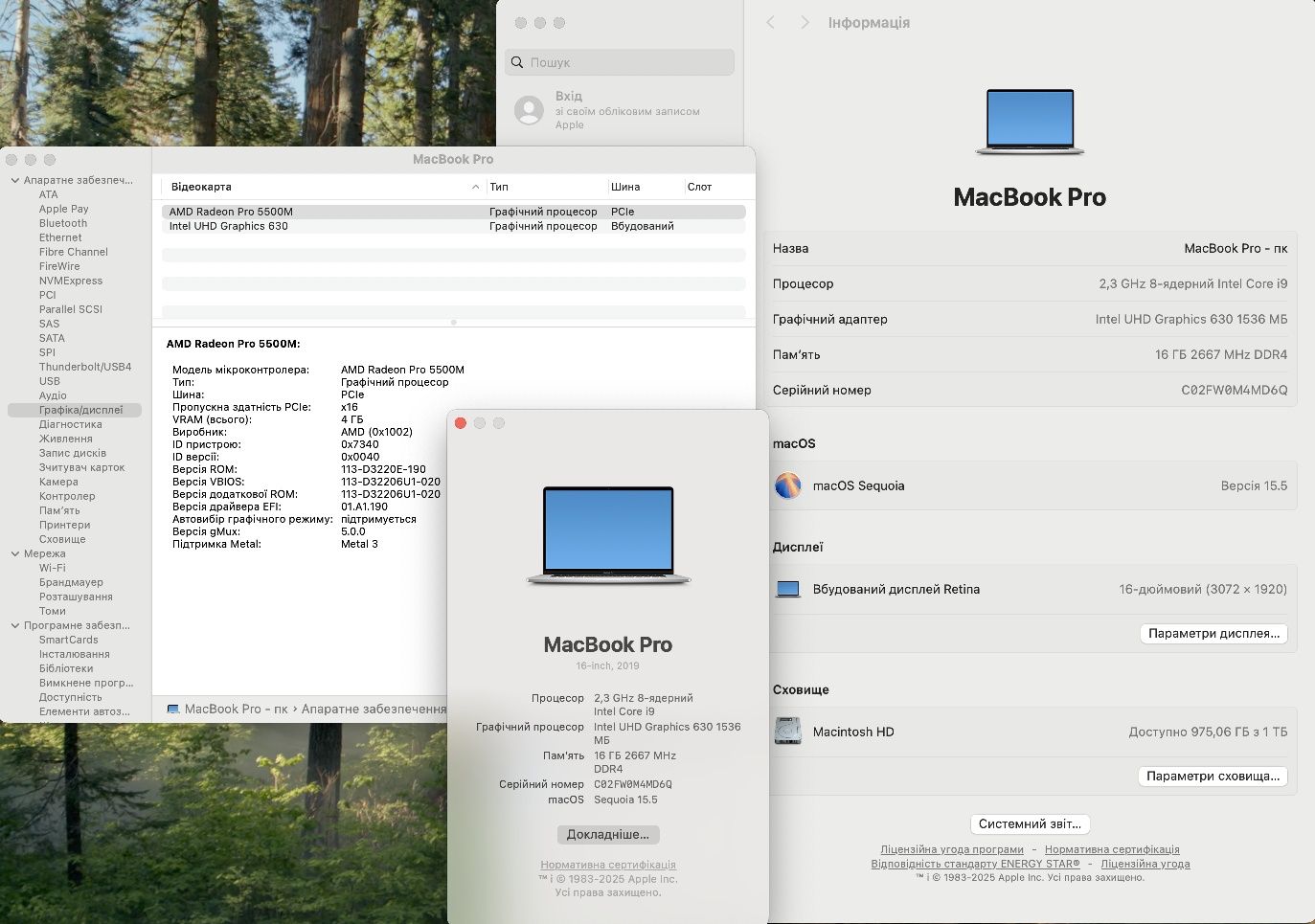The width and height of the screenshot is (1315, 924).
Task: Select Бібліотеки in the sidebar
Action: pos(66,668)
